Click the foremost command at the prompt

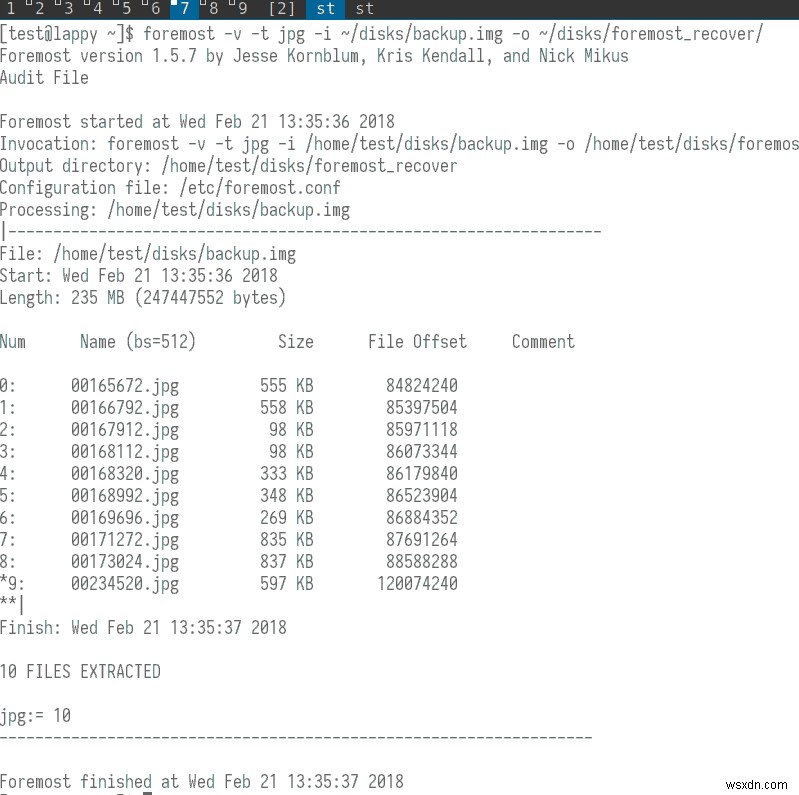[x=453, y=34]
